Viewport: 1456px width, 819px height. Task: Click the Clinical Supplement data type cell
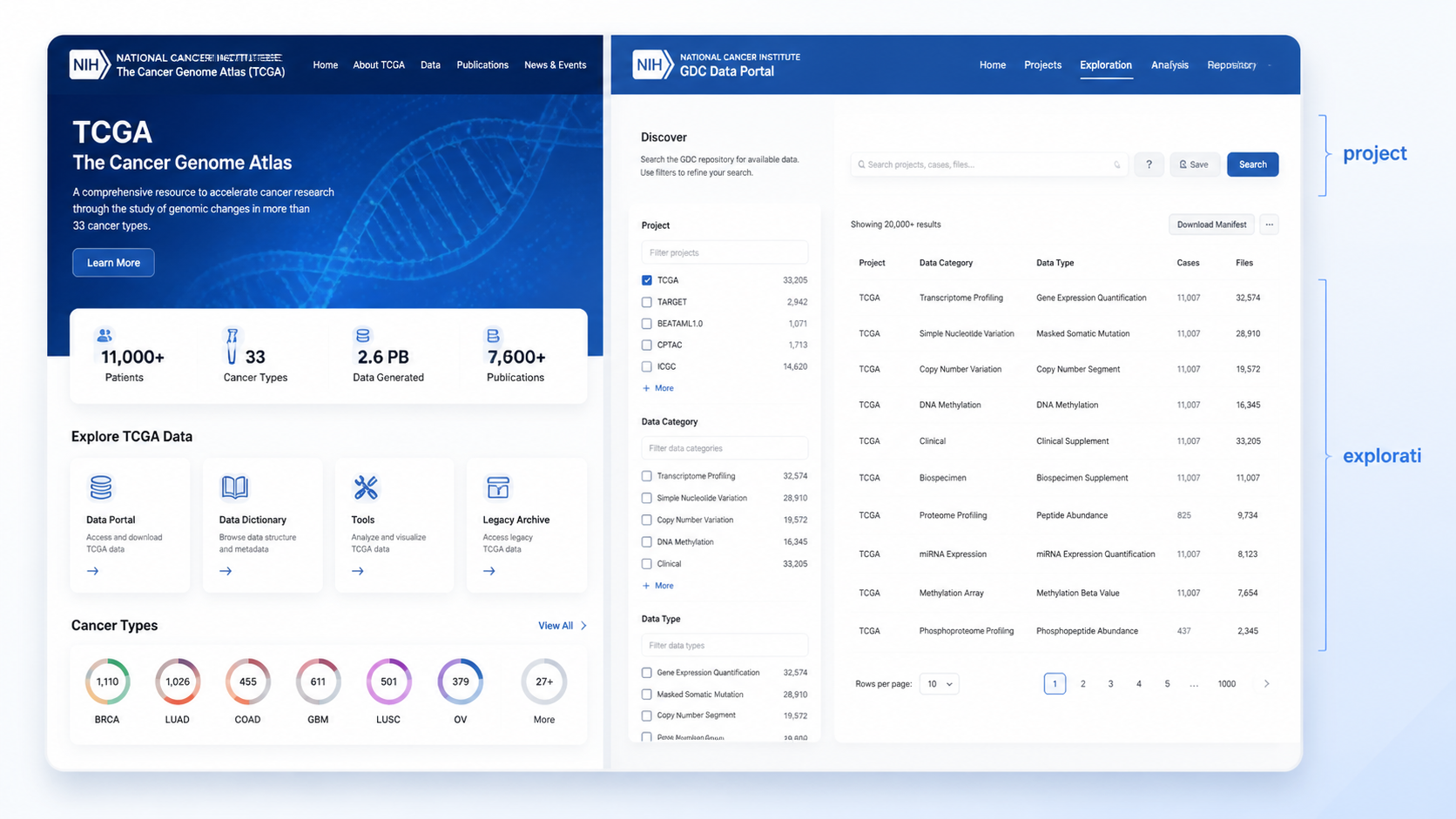click(x=1073, y=441)
